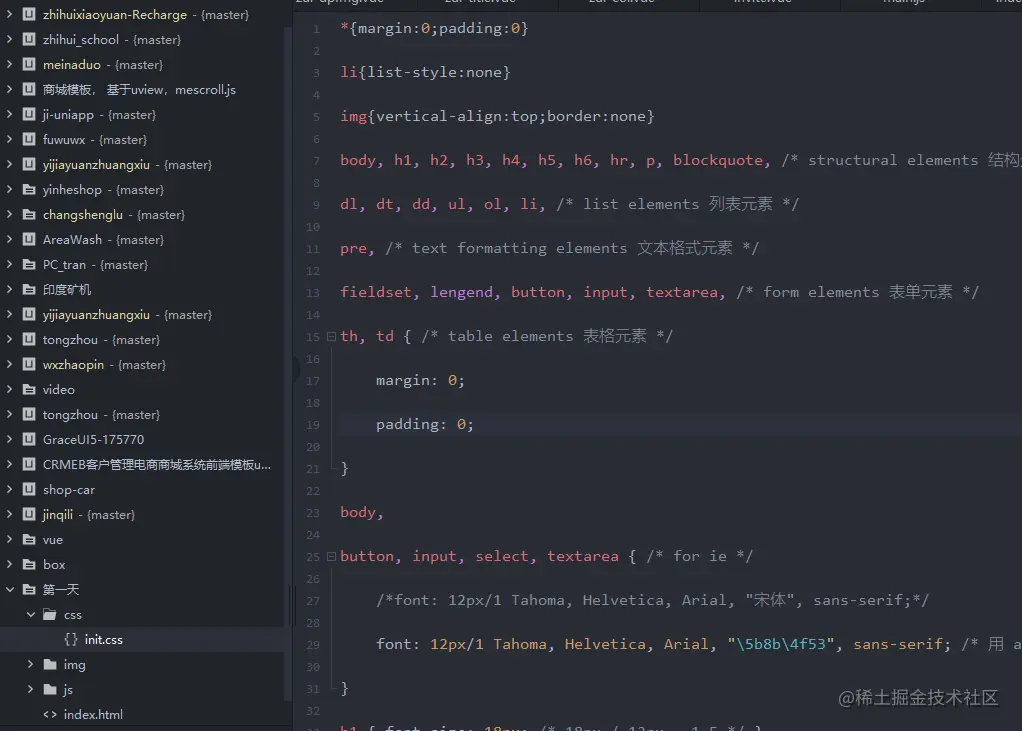Click the changshenglu folder icon

[x=29, y=214]
